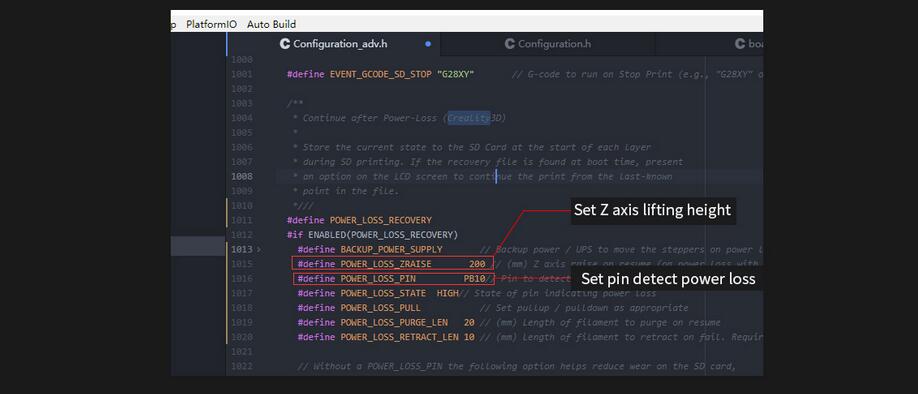Click line number 1011 in the gutter
This screenshot has width=918, height=394.
[242, 220]
